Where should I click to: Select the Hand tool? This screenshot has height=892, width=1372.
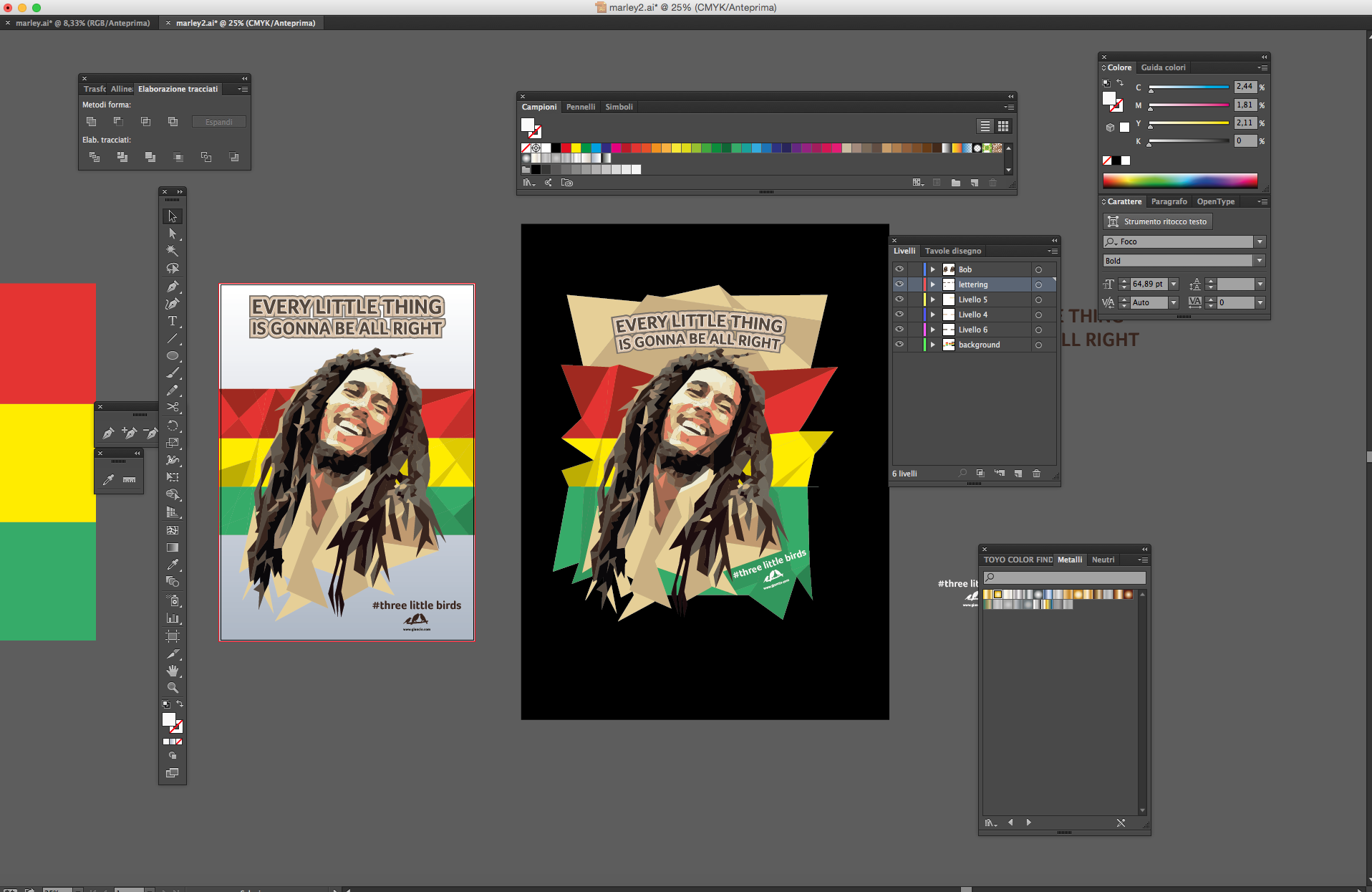[173, 671]
